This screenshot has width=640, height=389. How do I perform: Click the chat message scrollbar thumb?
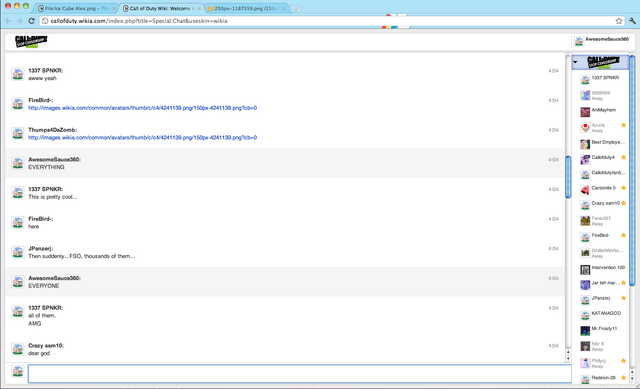(x=568, y=177)
